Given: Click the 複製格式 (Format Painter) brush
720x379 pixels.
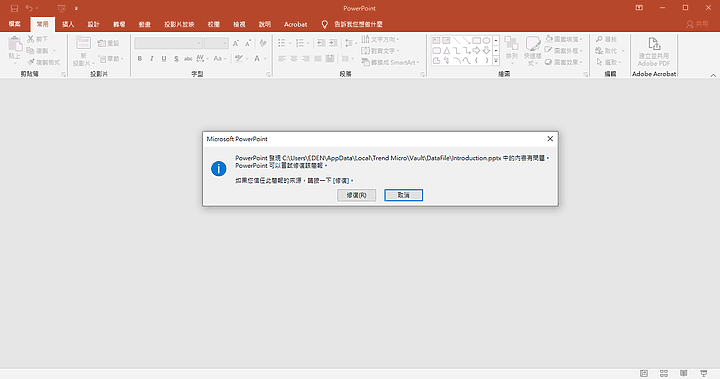Looking at the screenshot, I should [x=31, y=62].
